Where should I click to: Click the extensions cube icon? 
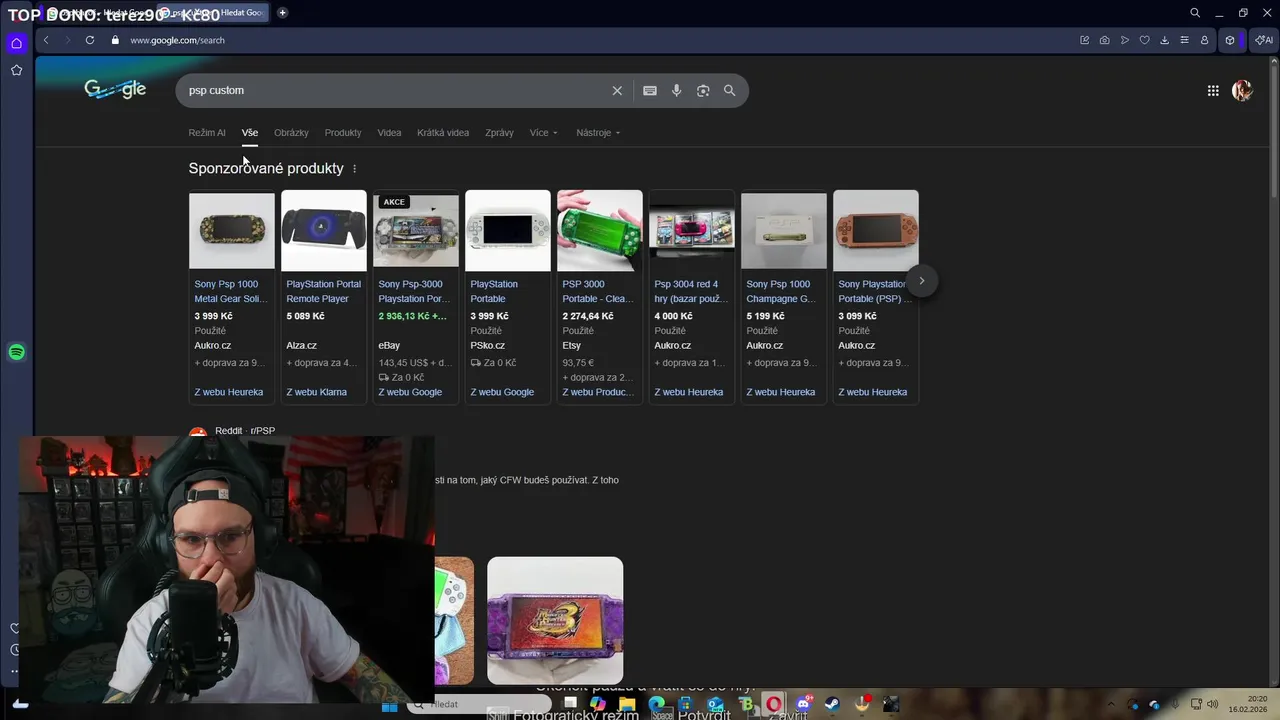pyautogui.click(x=1230, y=40)
